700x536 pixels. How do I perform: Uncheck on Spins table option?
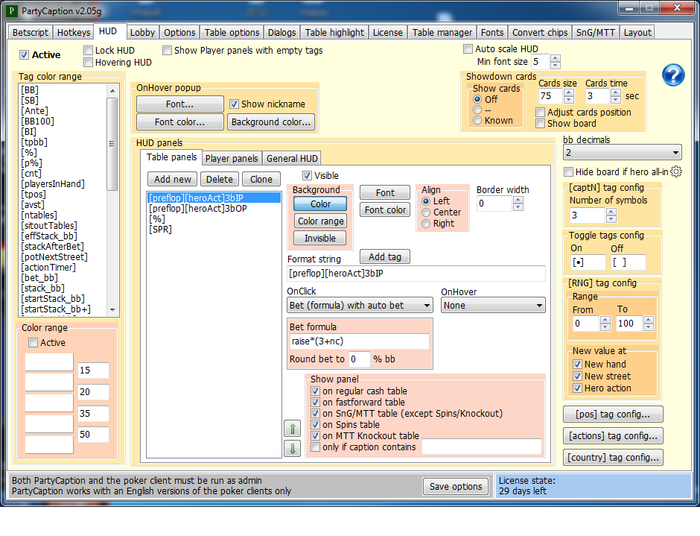tap(315, 424)
